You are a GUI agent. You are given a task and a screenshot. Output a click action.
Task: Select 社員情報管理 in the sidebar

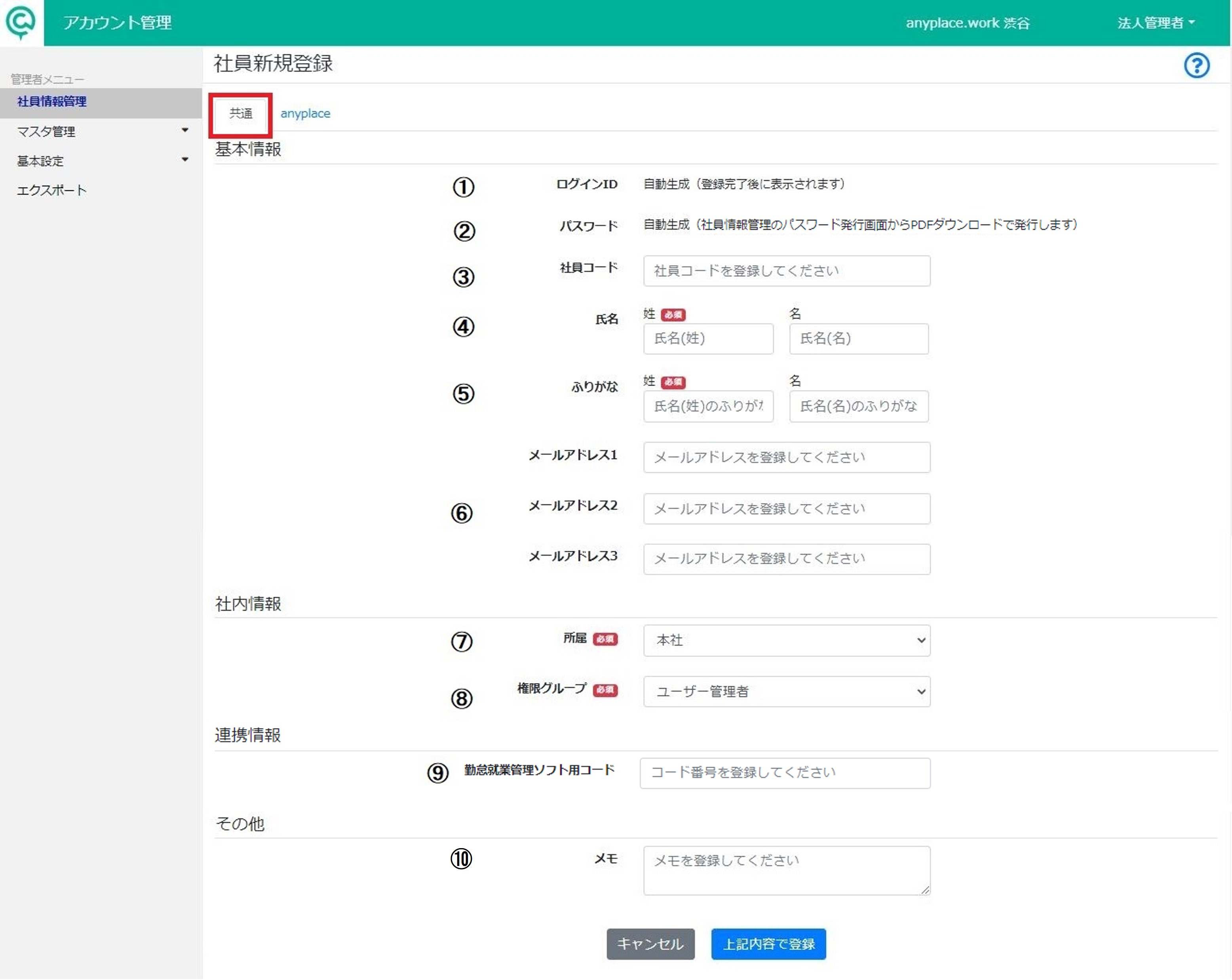pos(52,102)
